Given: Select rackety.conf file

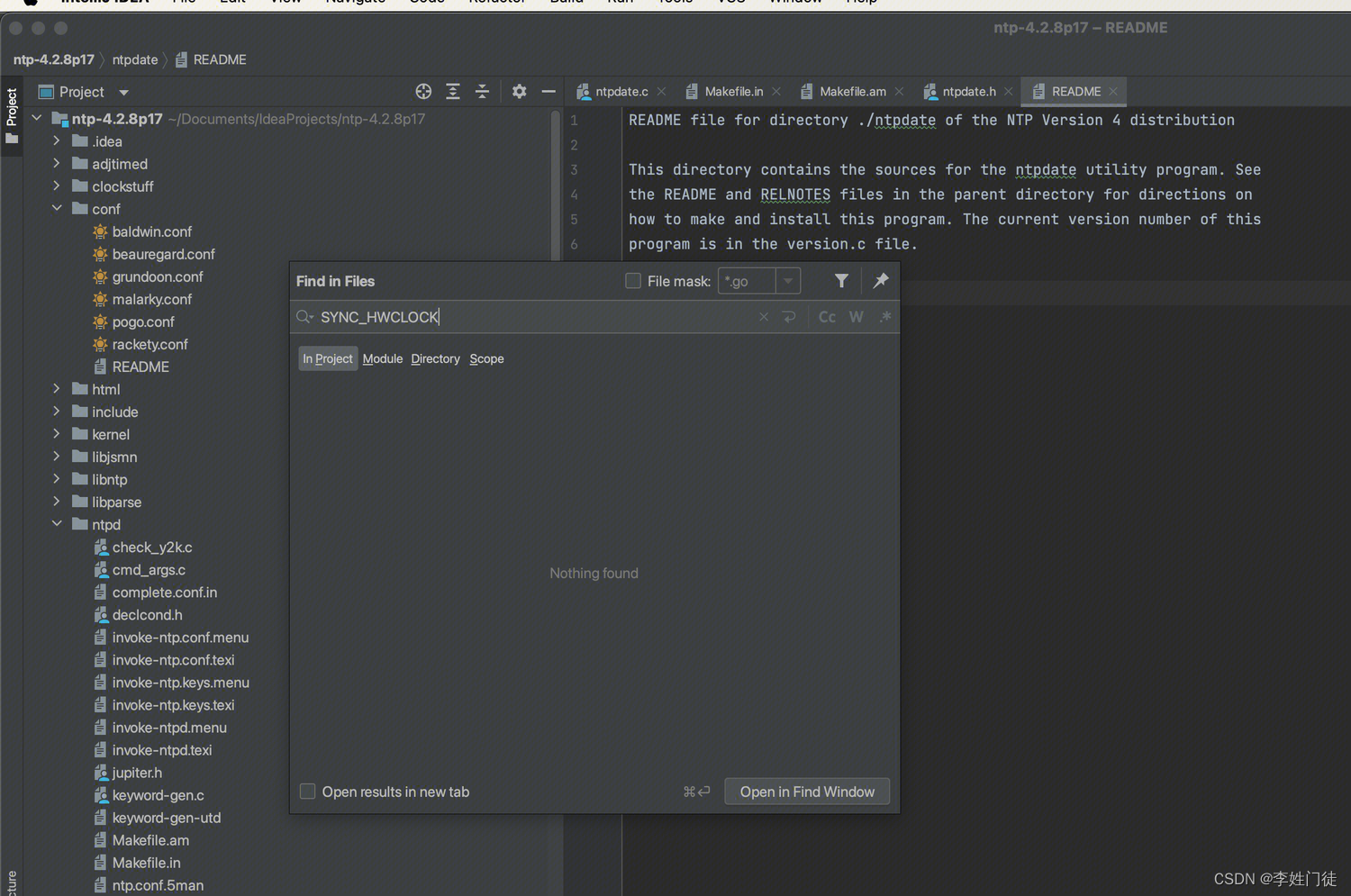Looking at the screenshot, I should 150,344.
